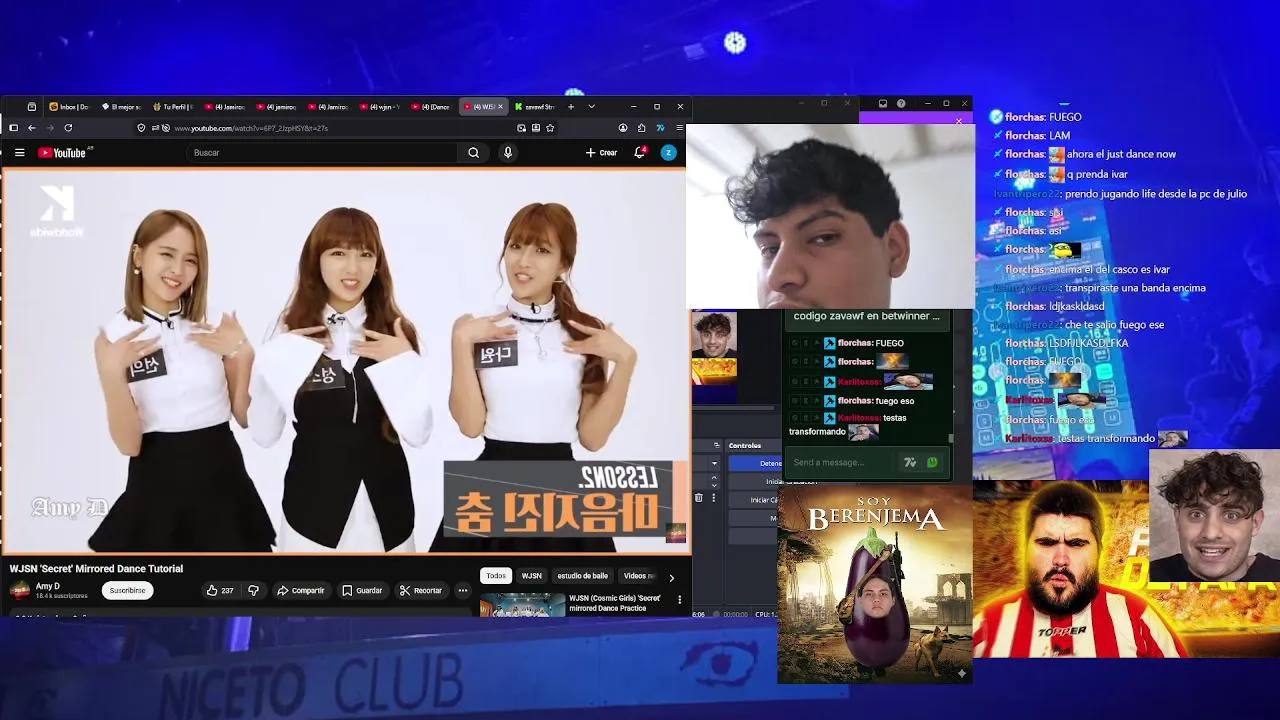Click the Compartir share button
Image resolution: width=1280 pixels, height=720 pixels.
click(x=300, y=591)
